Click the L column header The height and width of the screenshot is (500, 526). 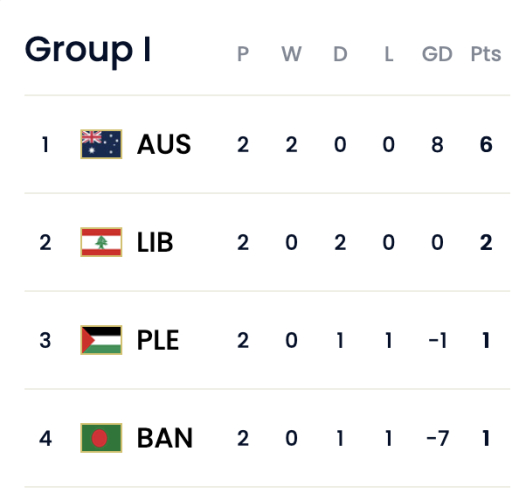click(x=388, y=54)
